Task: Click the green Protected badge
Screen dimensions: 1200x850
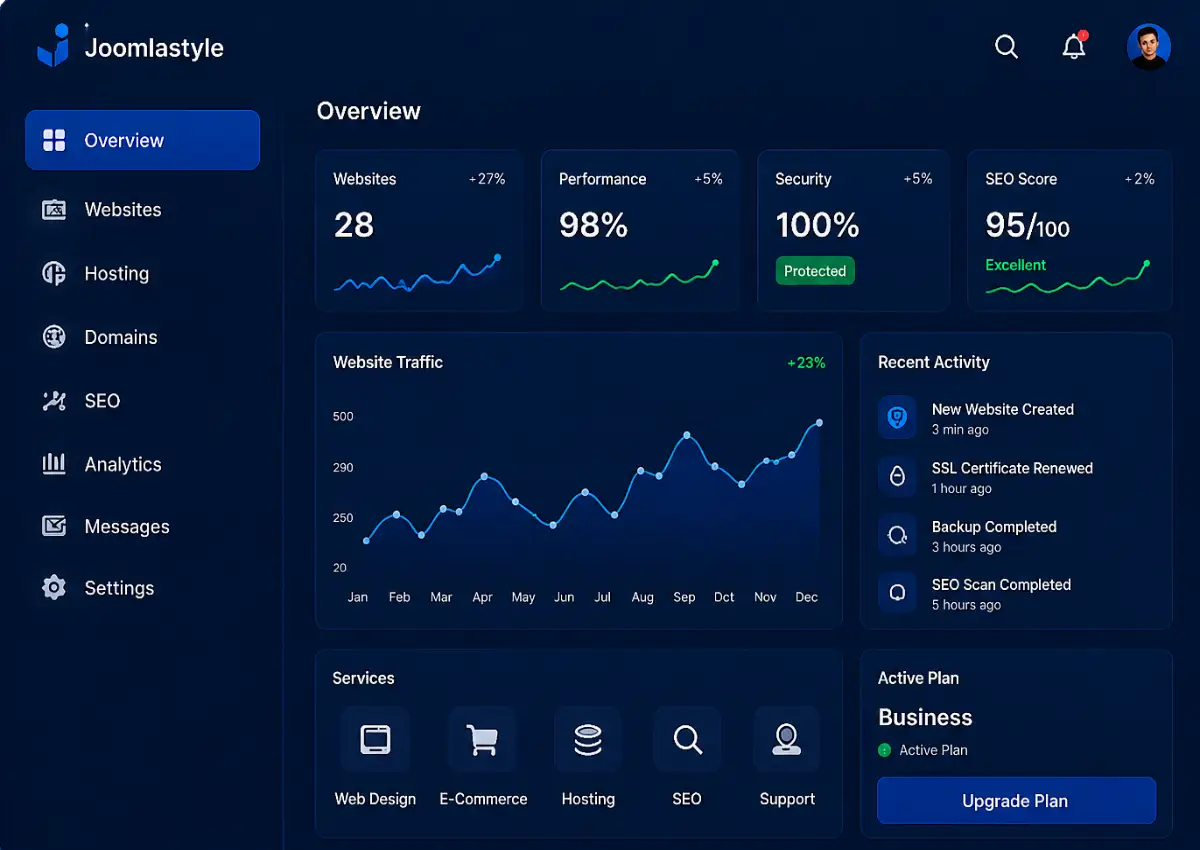Action: (x=815, y=271)
